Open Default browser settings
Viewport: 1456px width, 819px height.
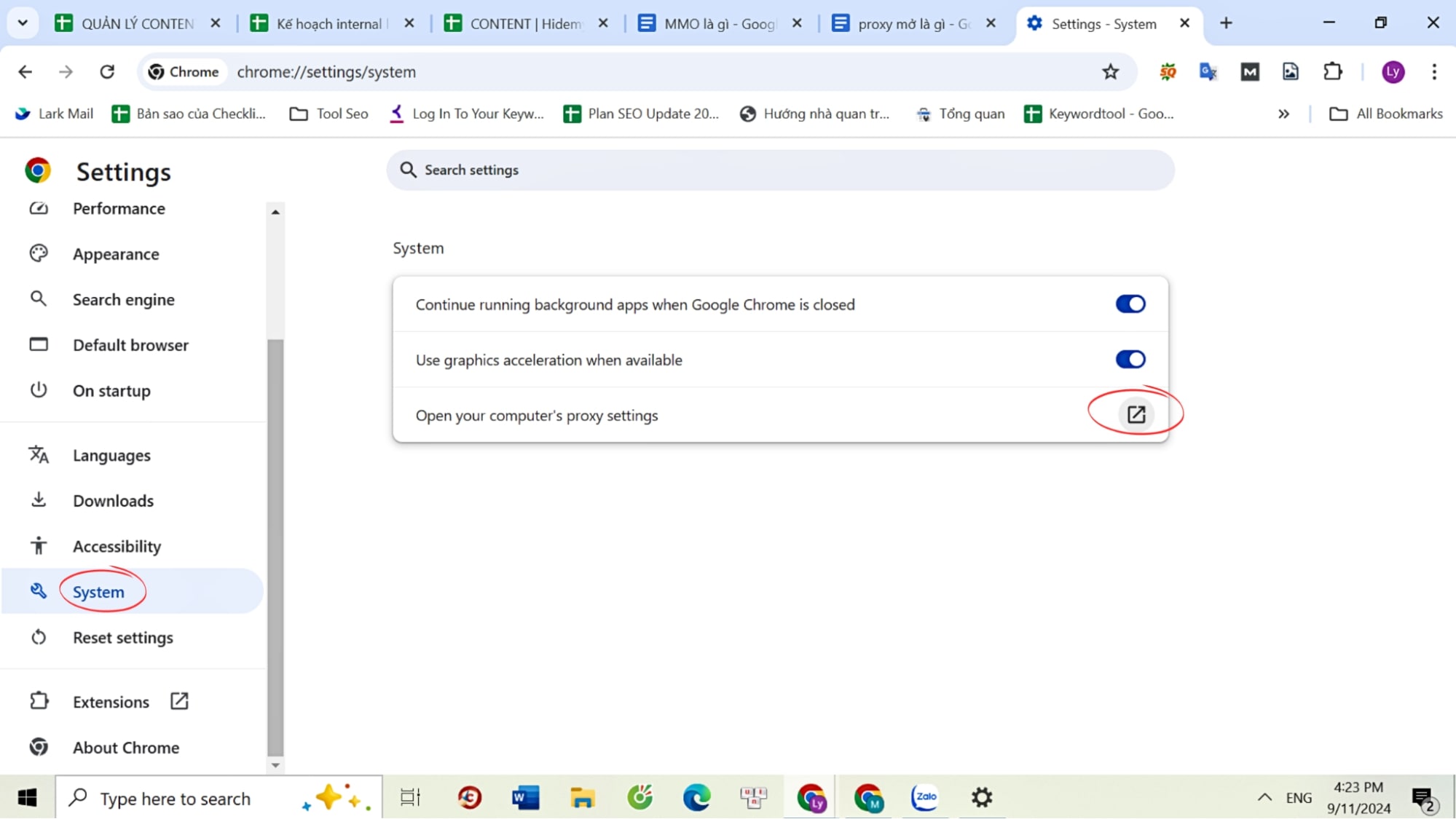(x=130, y=344)
